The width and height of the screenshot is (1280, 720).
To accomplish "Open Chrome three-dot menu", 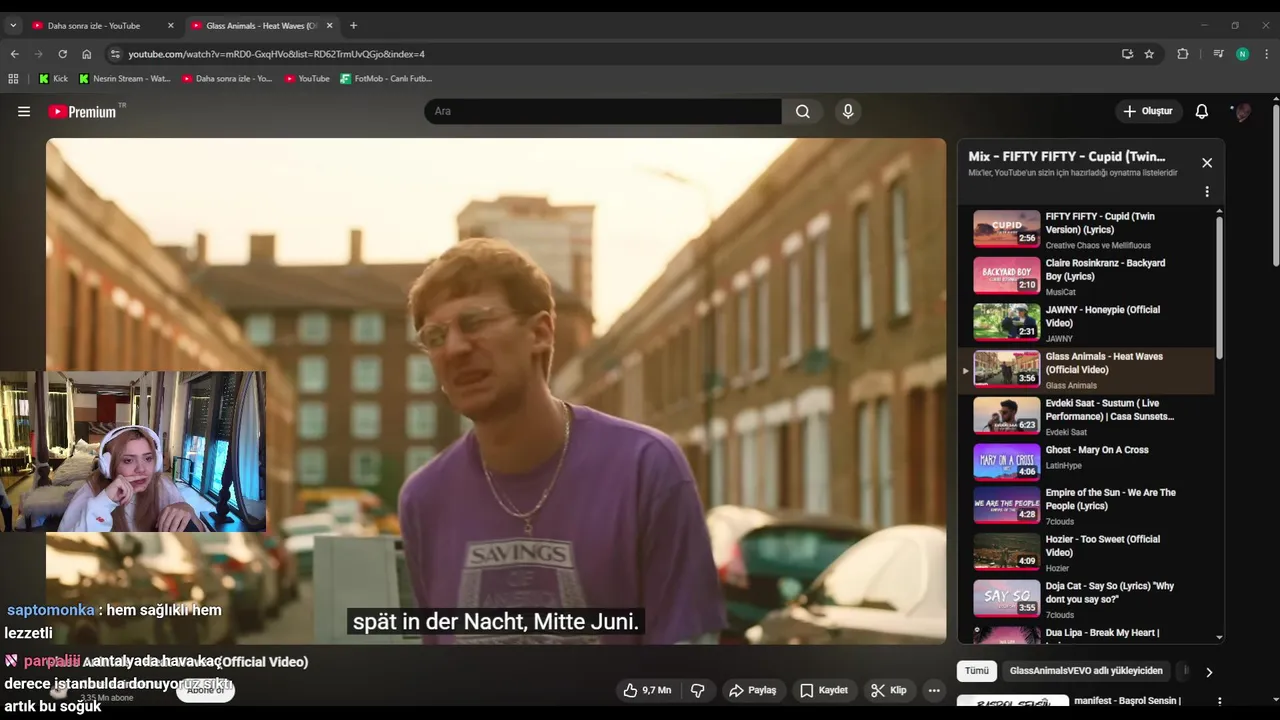I will pos(1267,54).
